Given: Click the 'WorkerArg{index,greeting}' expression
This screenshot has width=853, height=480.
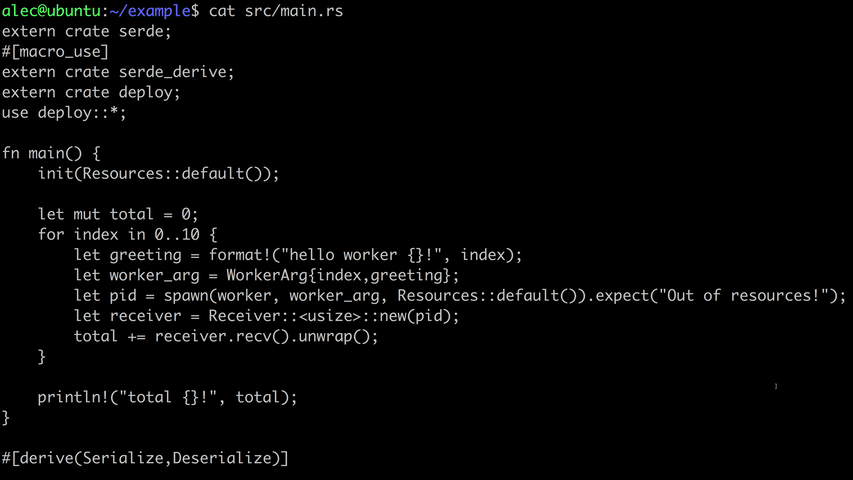Looking at the screenshot, I should (338, 275).
